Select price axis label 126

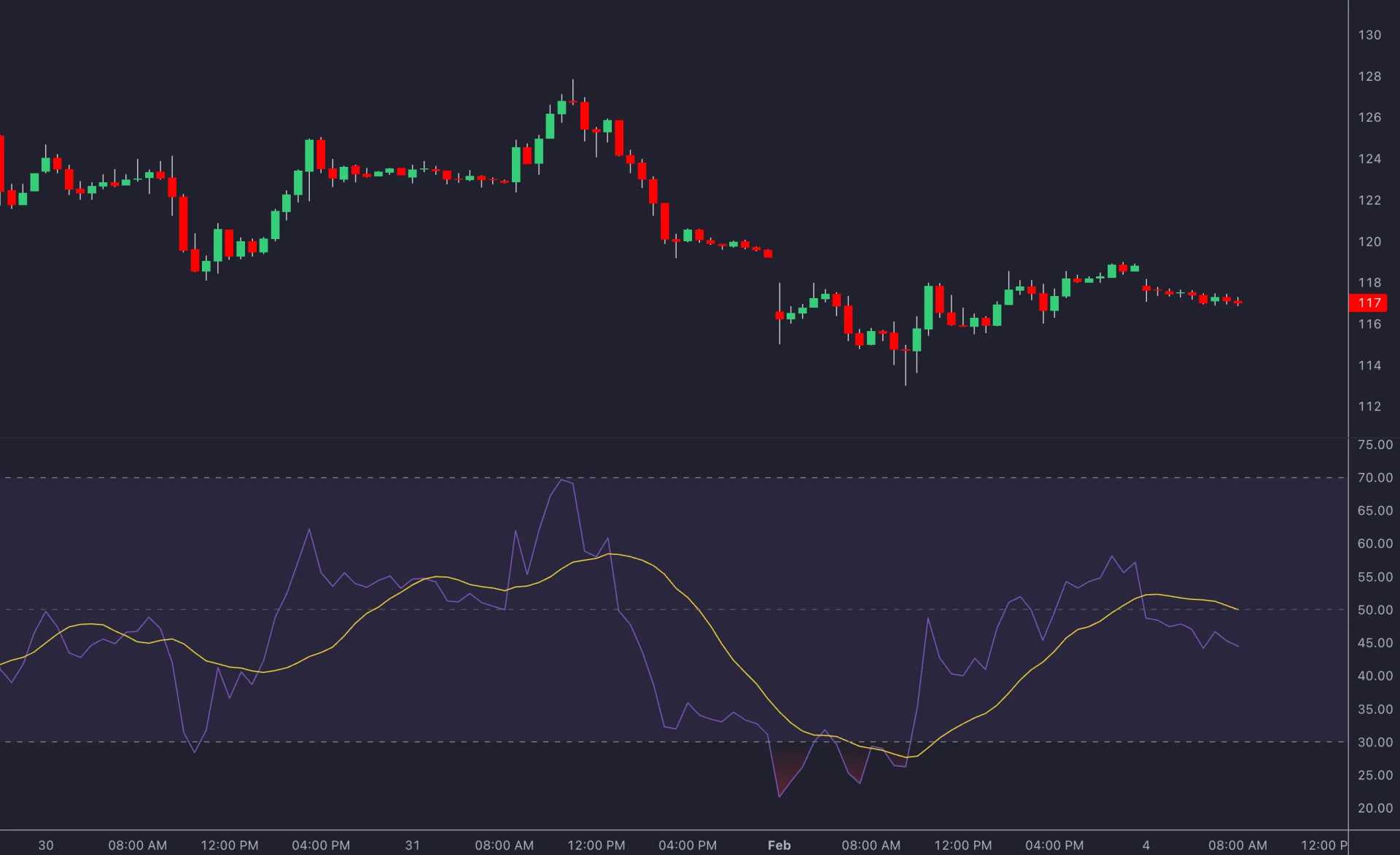[1369, 117]
